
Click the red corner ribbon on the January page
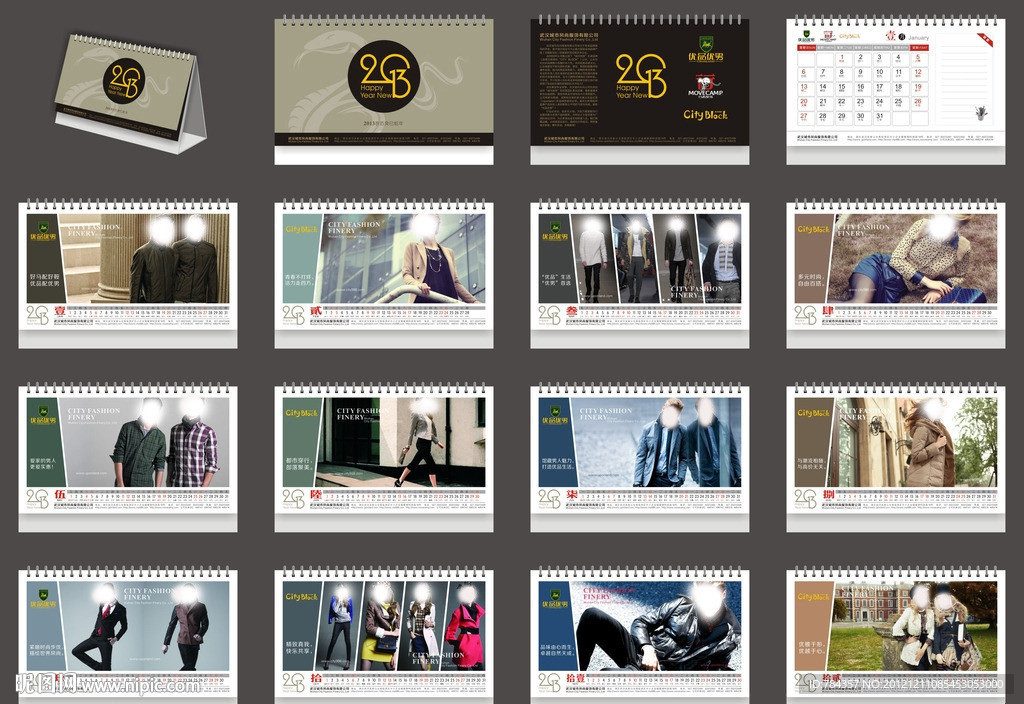tap(985, 40)
